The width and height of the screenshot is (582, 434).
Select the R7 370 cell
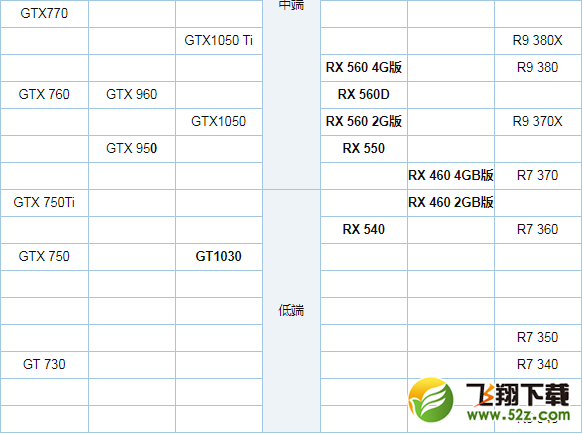pos(537,175)
